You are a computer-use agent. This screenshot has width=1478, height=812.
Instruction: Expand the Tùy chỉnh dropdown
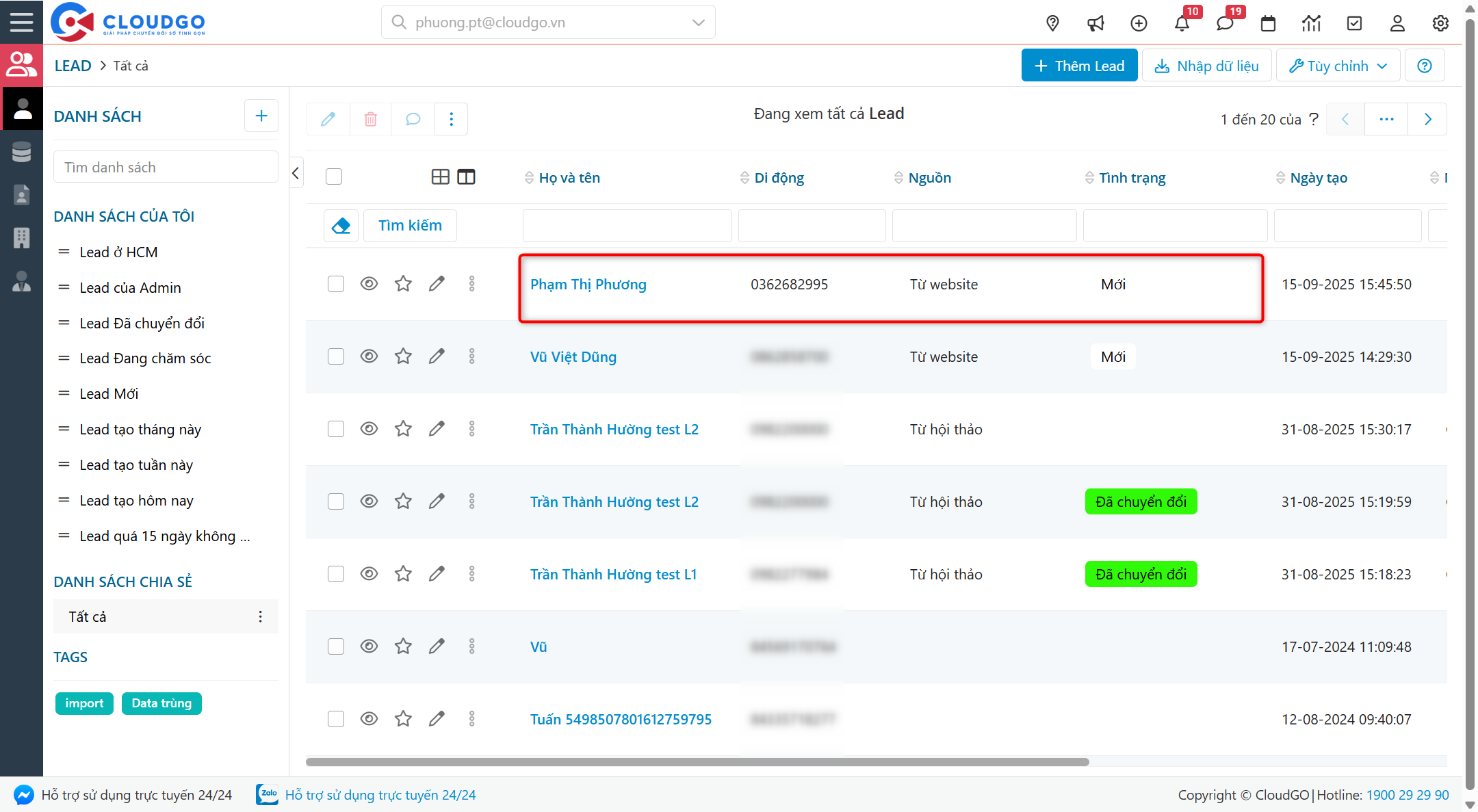[x=1338, y=66]
